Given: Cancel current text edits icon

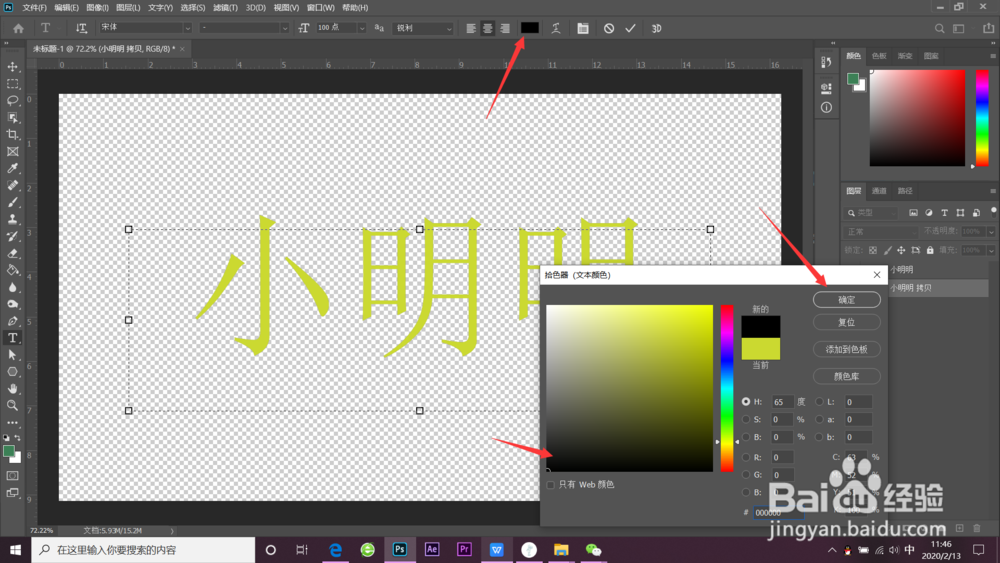Looking at the screenshot, I should pyautogui.click(x=609, y=28).
